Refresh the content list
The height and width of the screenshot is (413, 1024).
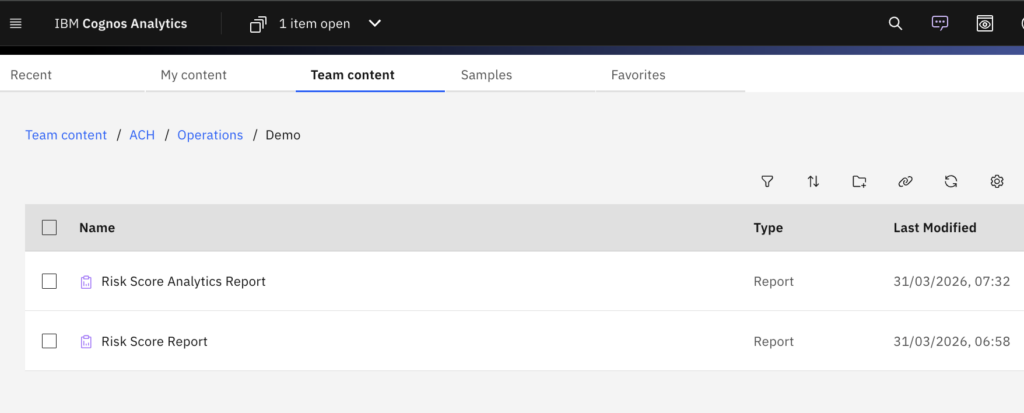coord(951,181)
